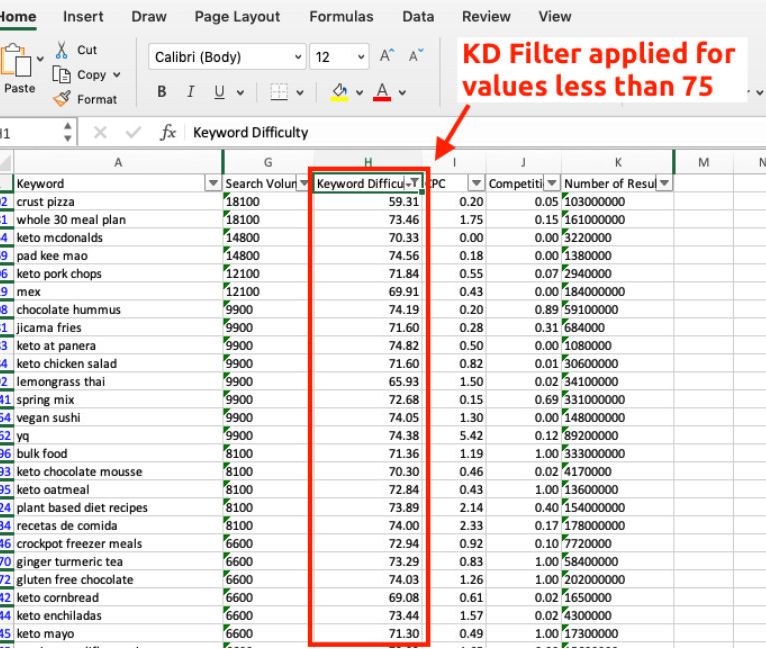Open the Keyword column filter dropdown
The width and height of the screenshot is (766, 649).
(212, 183)
